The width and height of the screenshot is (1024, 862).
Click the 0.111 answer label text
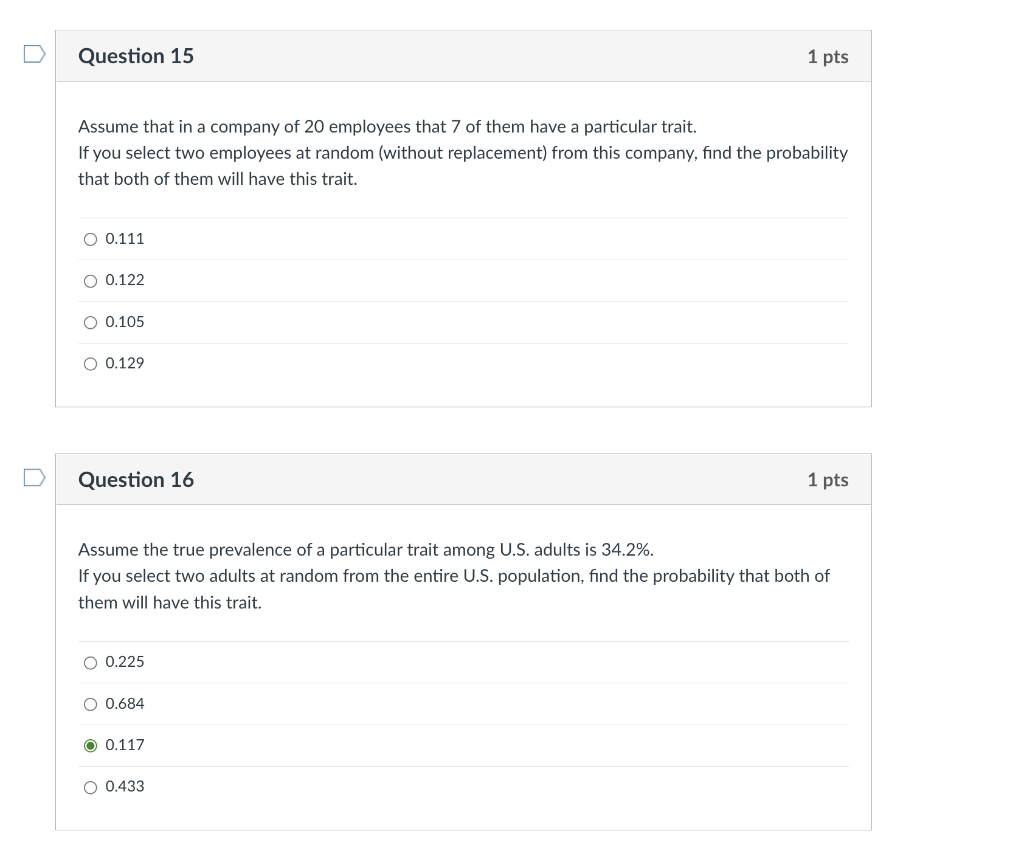[125, 239]
